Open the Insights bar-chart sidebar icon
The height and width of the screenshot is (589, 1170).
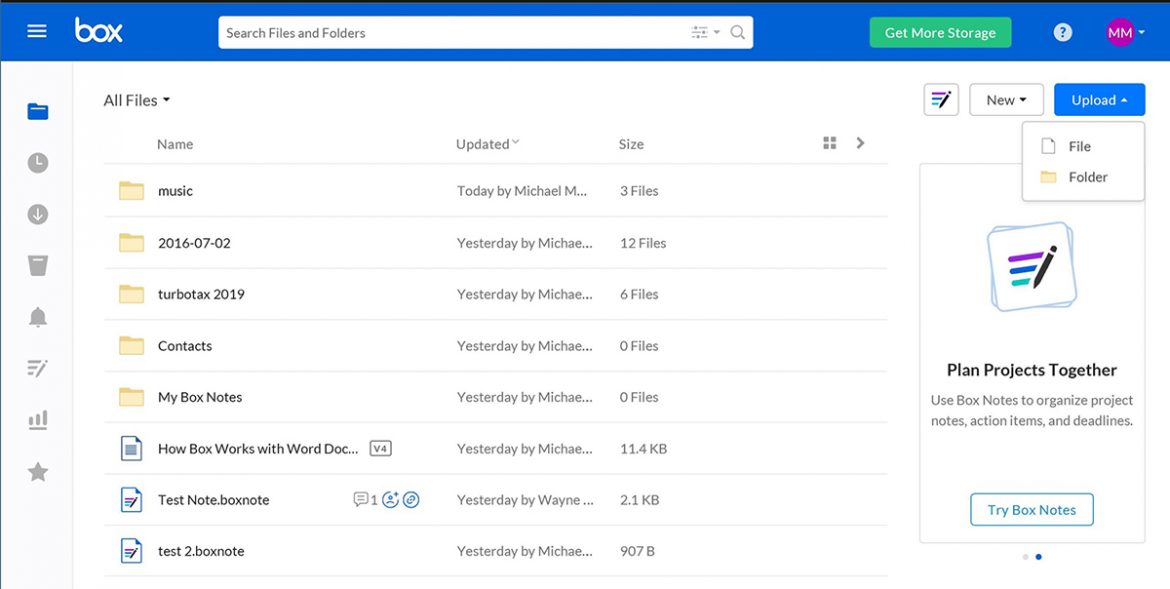(37, 419)
